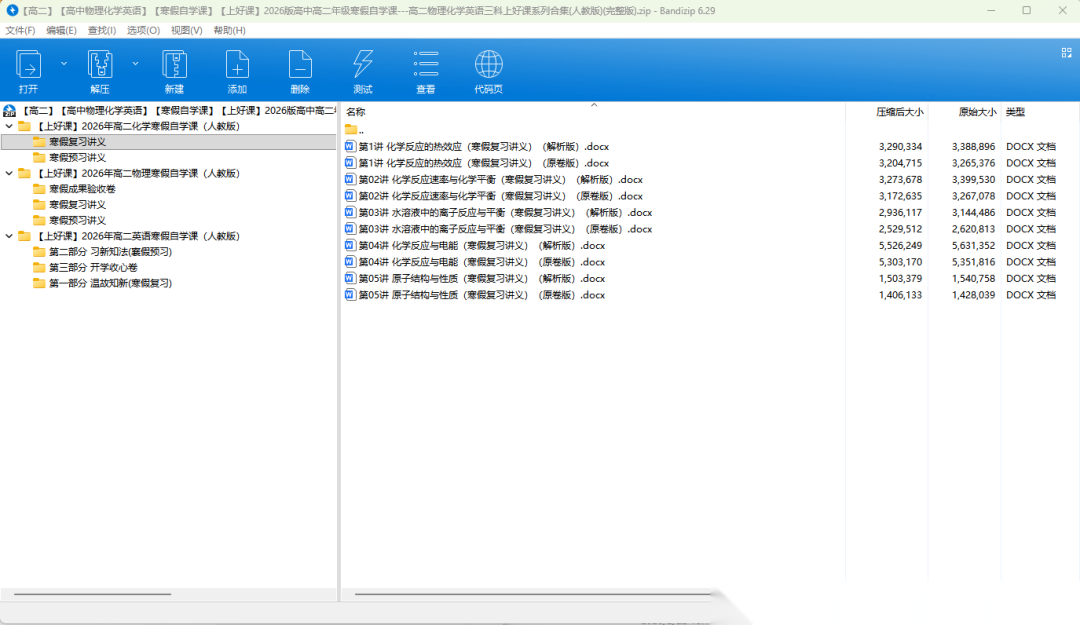This screenshot has width=1080, height=625.
Task: Sort by the 名称 column header
Action: (x=356, y=112)
